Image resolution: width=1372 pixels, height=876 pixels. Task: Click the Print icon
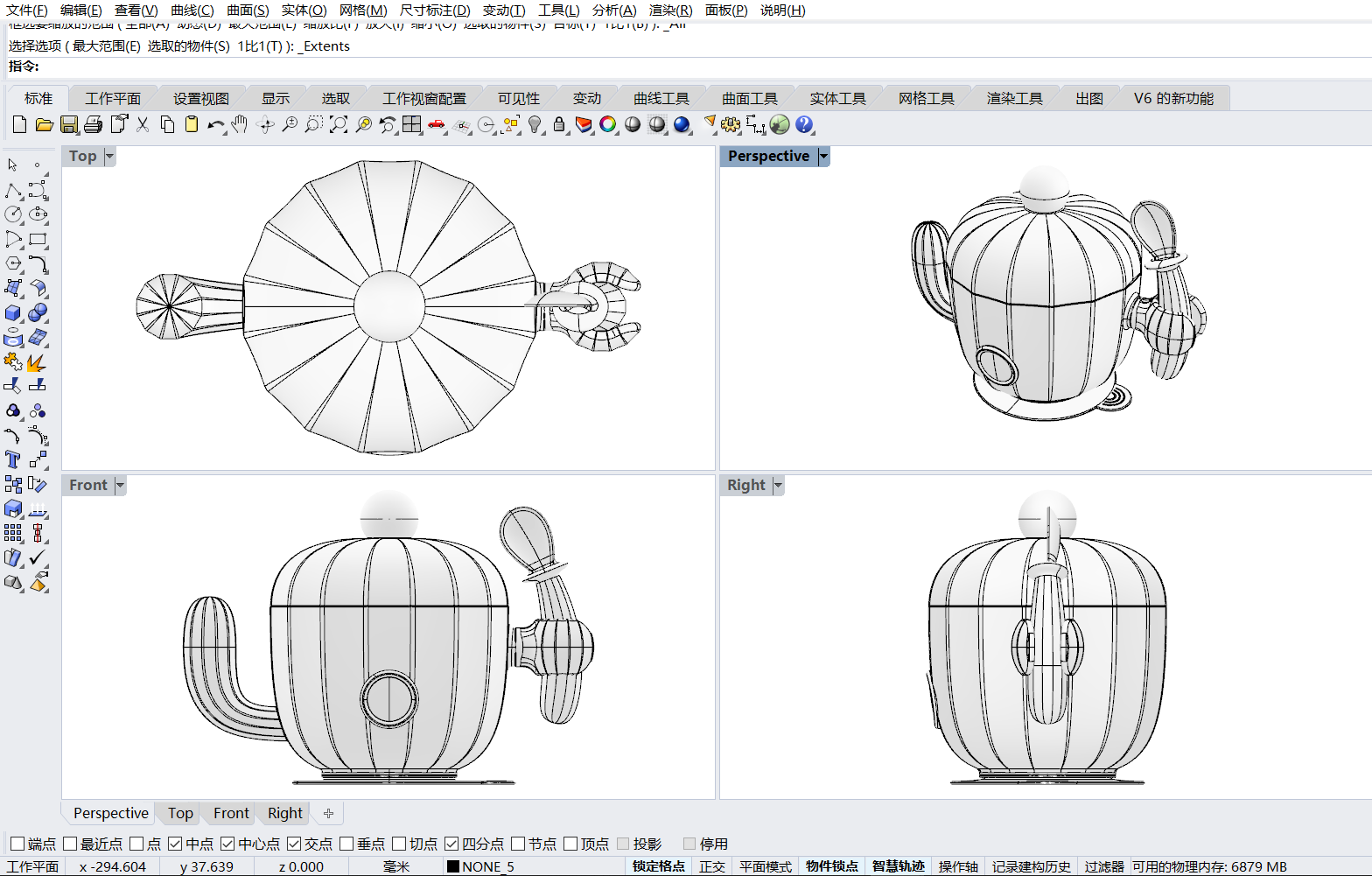click(94, 125)
